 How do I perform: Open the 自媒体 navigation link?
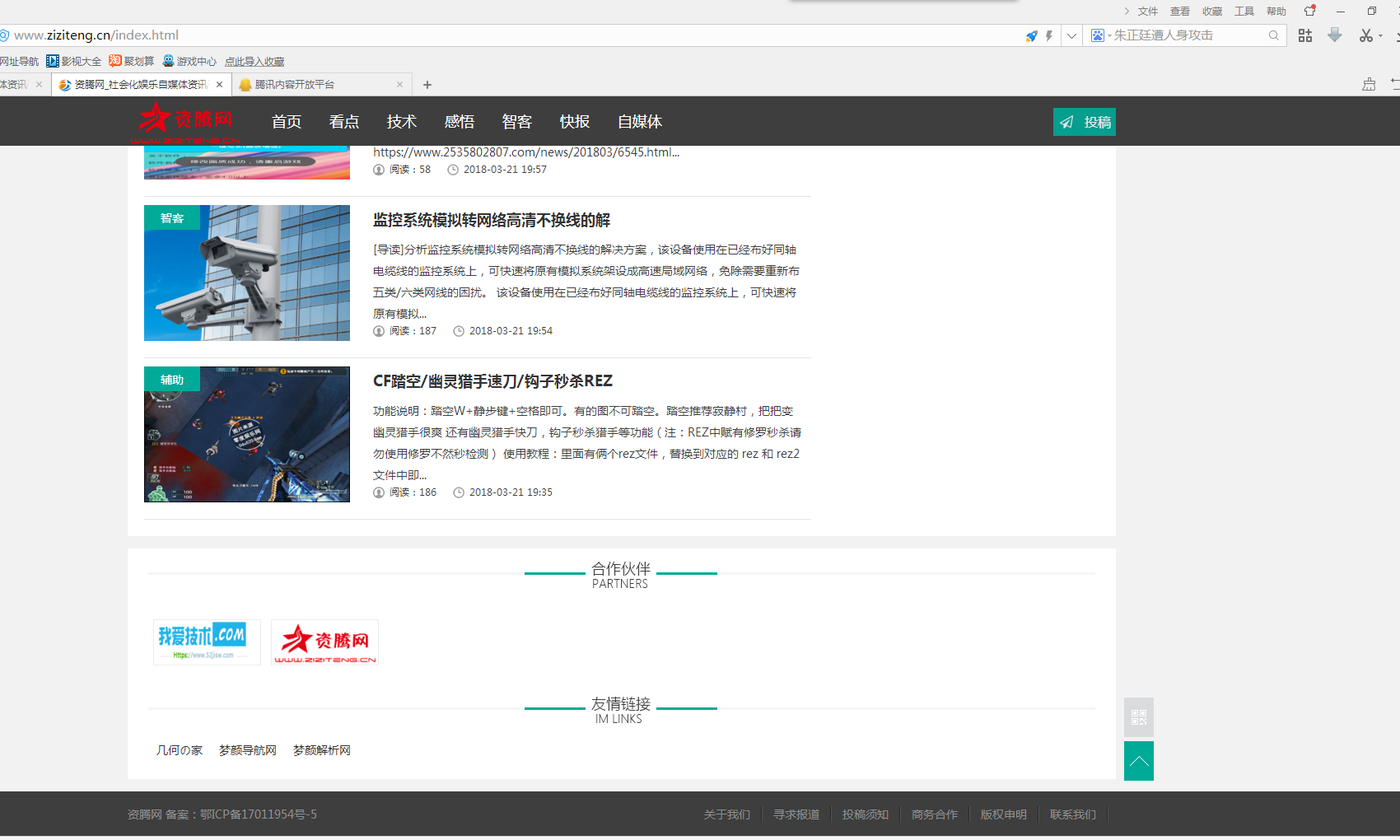coord(640,122)
